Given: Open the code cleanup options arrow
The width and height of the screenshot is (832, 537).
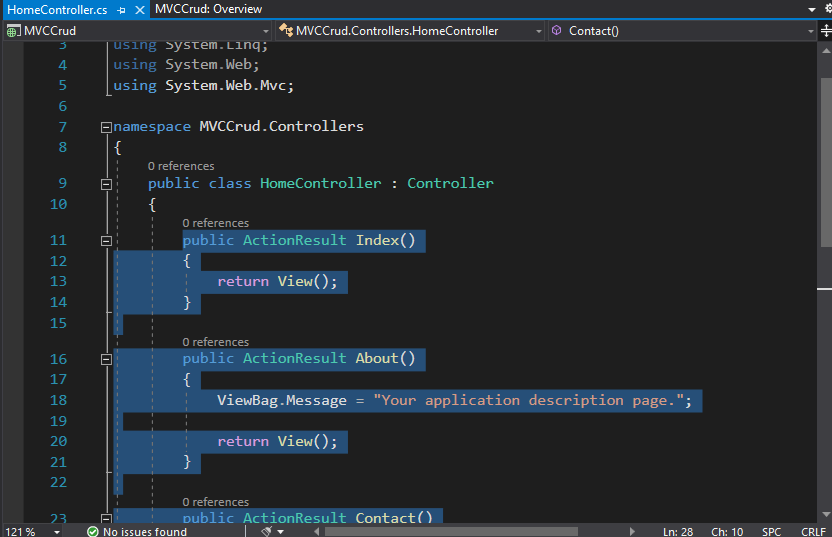Looking at the screenshot, I should [x=281, y=531].
